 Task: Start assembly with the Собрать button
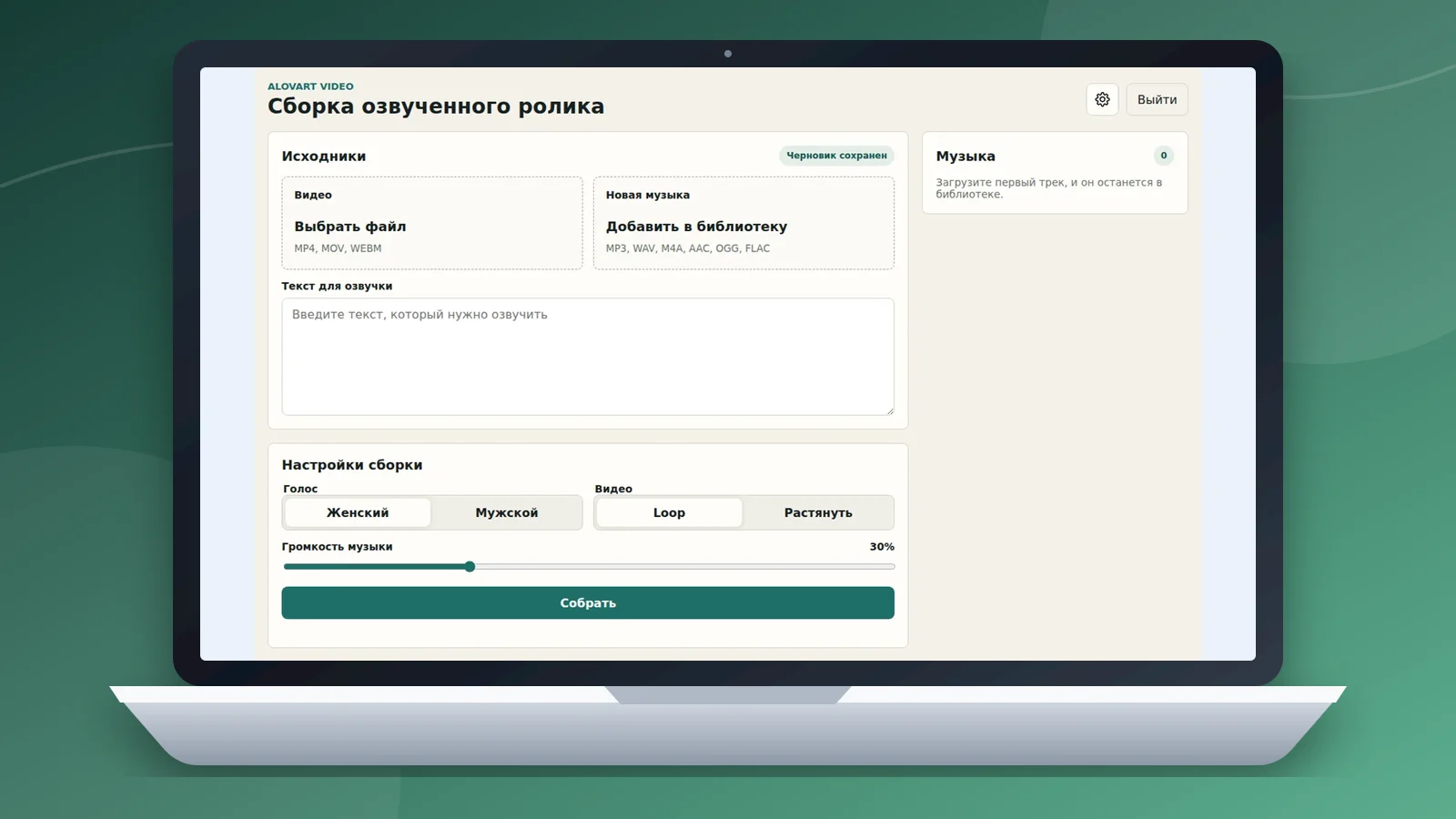pos(588,602)
